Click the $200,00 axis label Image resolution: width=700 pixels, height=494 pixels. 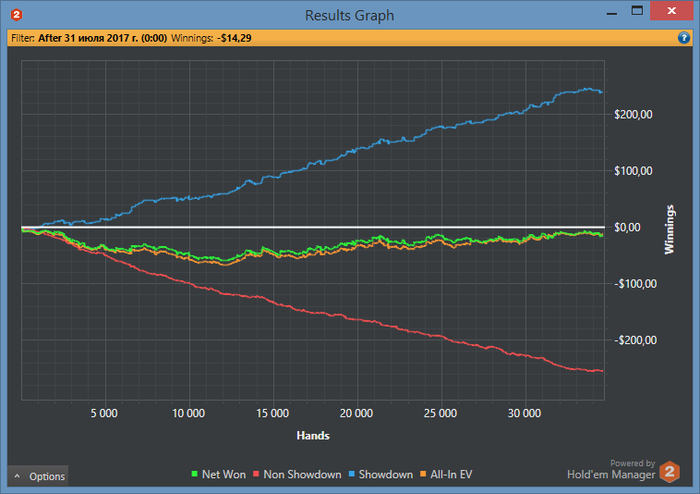tap(633, 115)
